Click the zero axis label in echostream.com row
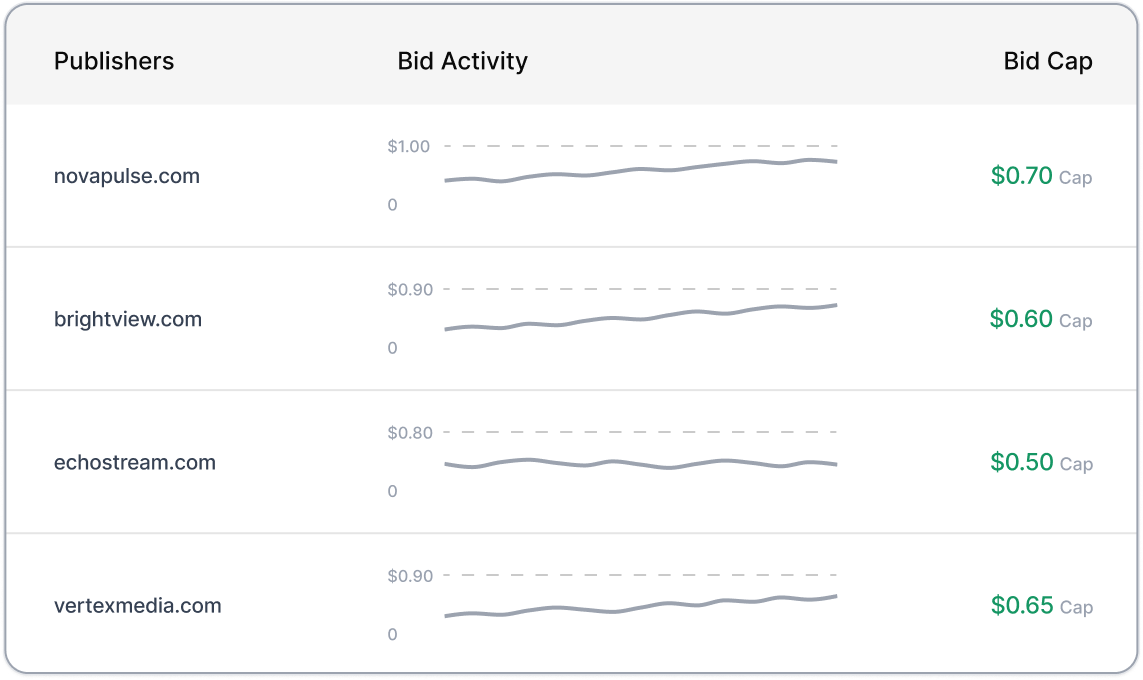 click(392, 491)
